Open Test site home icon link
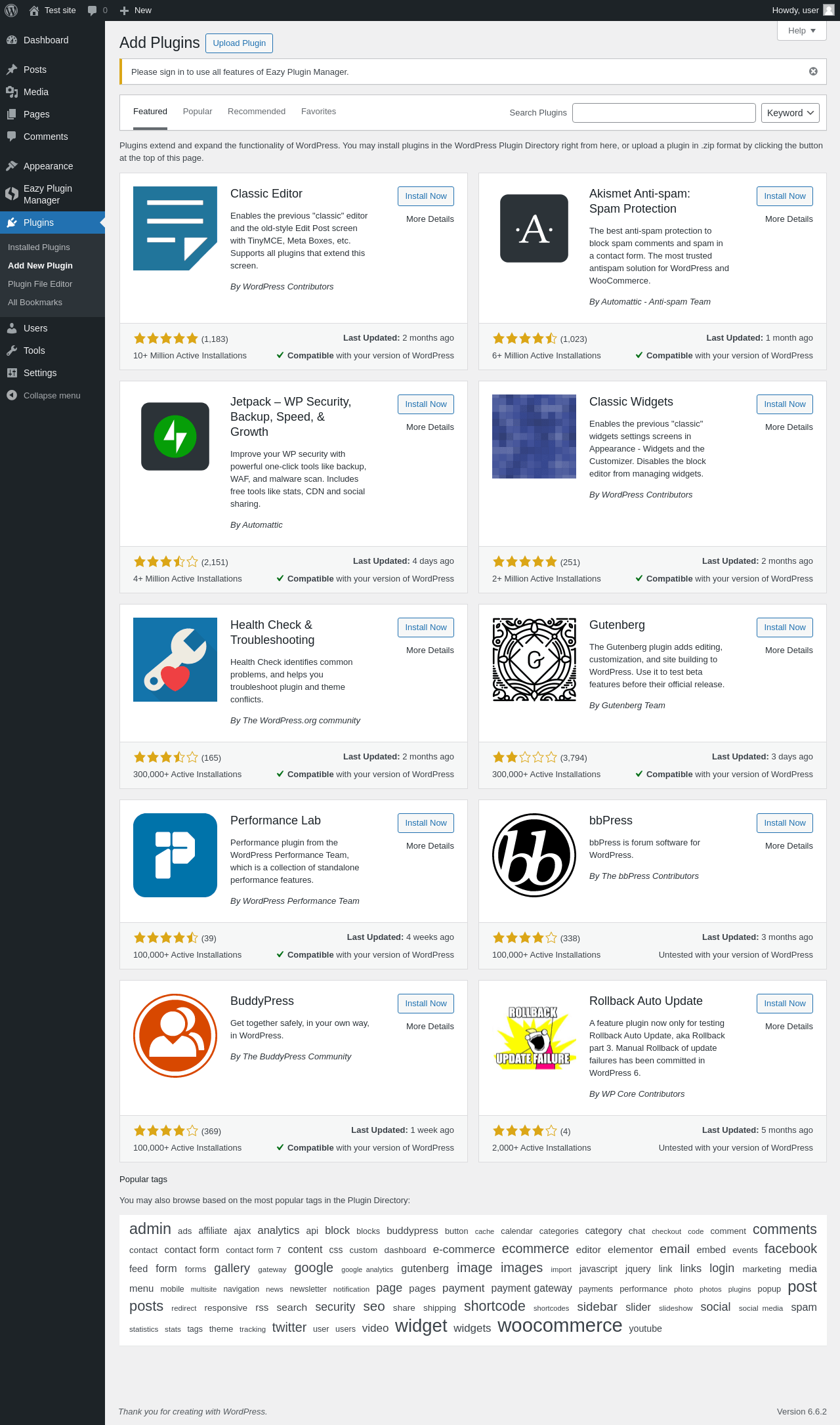The width and height of the screenshot is (840, 1425). [x=34, y=11]
